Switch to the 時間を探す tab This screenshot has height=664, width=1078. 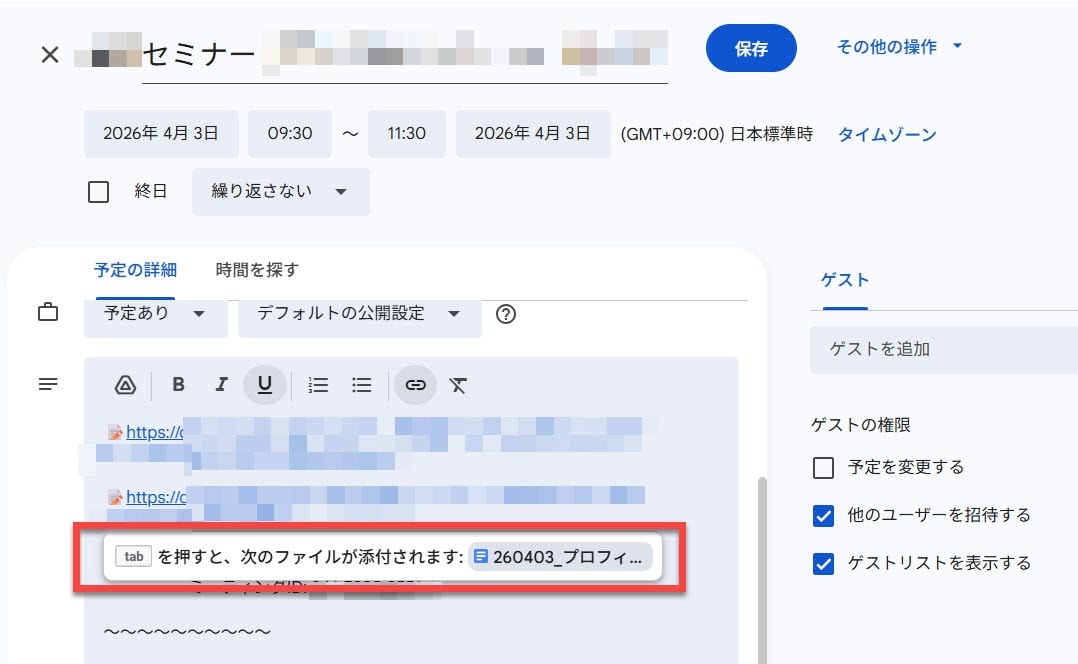pos(257,270)
